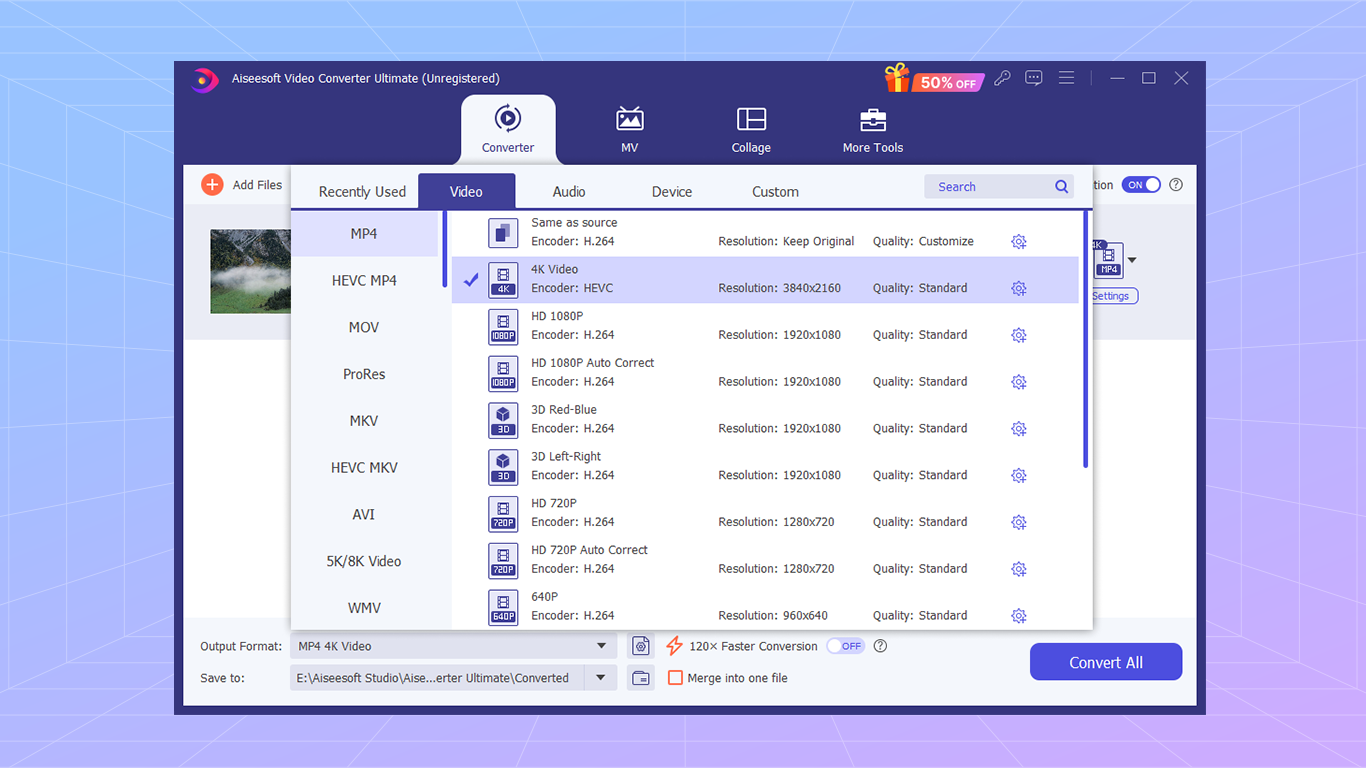Viewport: 1366px width, 768px height.
Task: Click the profile settings icon beside Output Format
Action: pos(640,646)
